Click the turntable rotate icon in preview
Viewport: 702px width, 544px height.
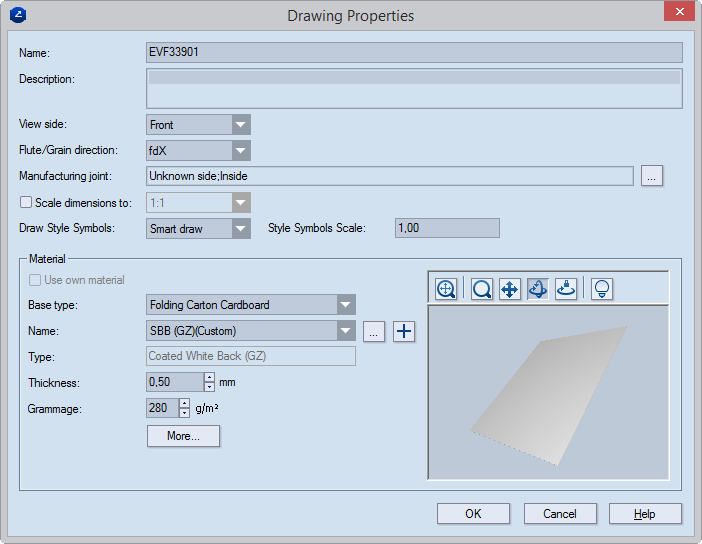tap(566, 289)
